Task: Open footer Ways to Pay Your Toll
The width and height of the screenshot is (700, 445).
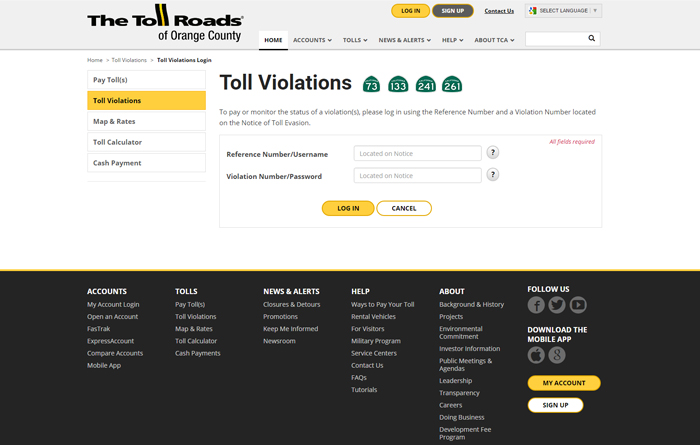Action: tap(383, 304)
